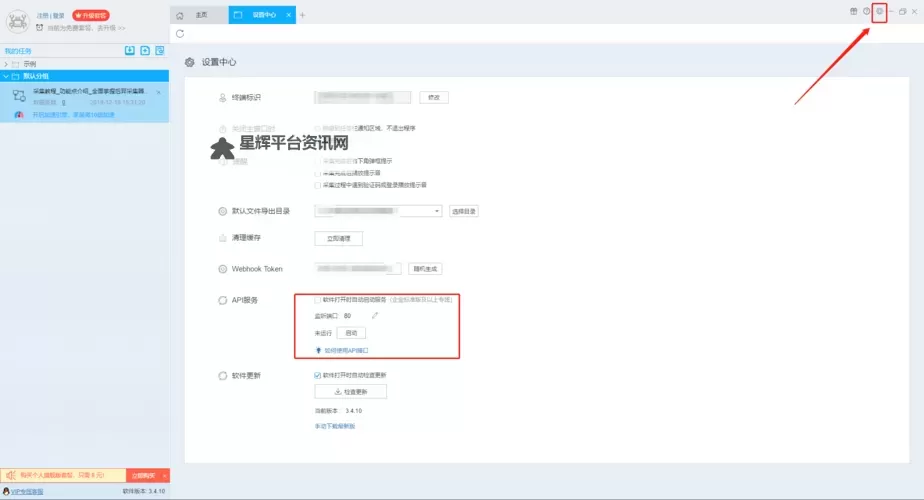Open the 手动下载最新版 link

point(335,426)
